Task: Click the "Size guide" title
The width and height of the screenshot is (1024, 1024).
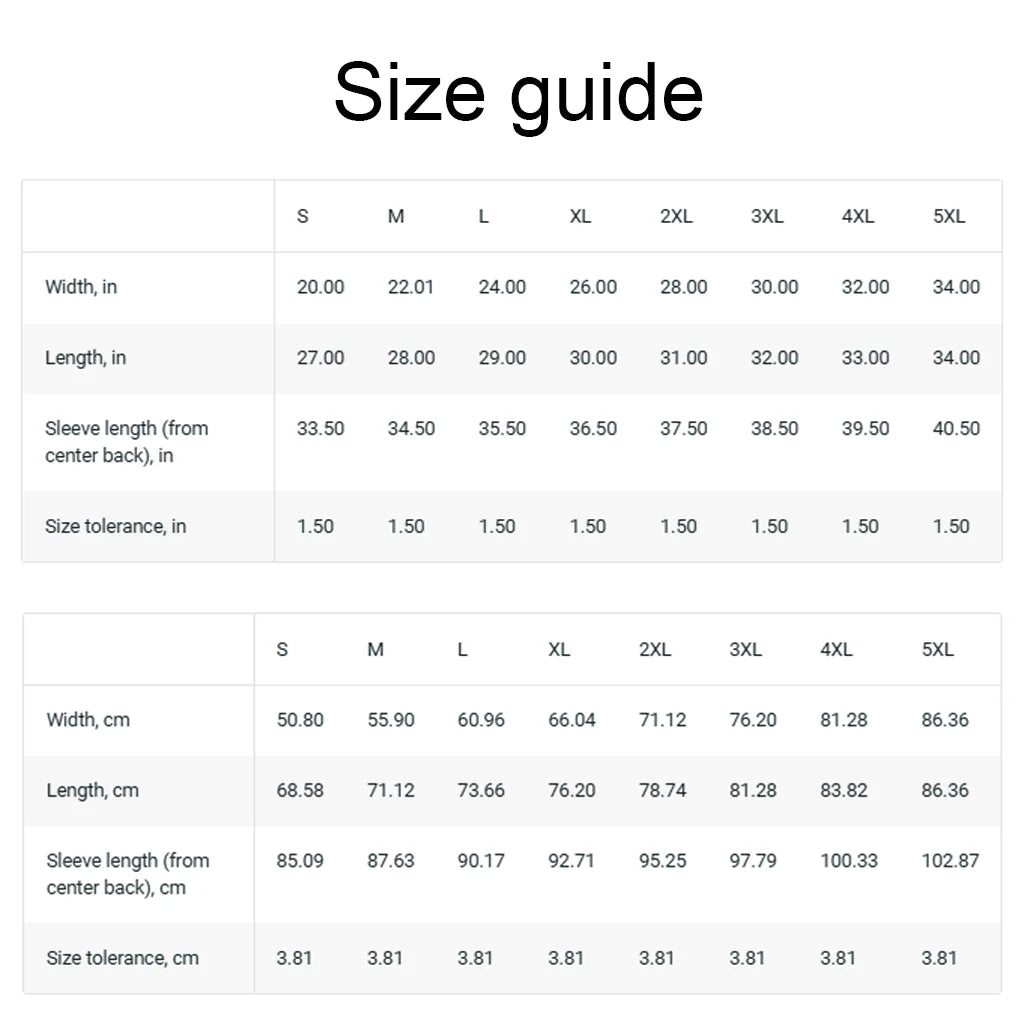Action: click(x=518, y=93)
